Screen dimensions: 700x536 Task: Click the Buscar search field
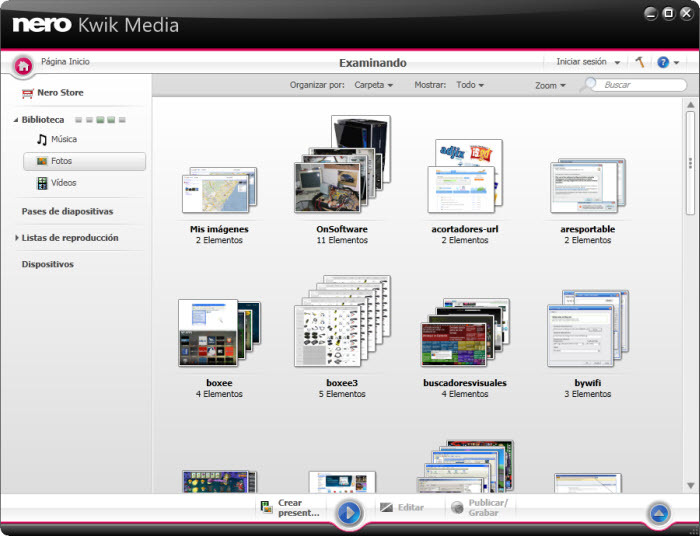pyautogui.click(x=642, y=85)
